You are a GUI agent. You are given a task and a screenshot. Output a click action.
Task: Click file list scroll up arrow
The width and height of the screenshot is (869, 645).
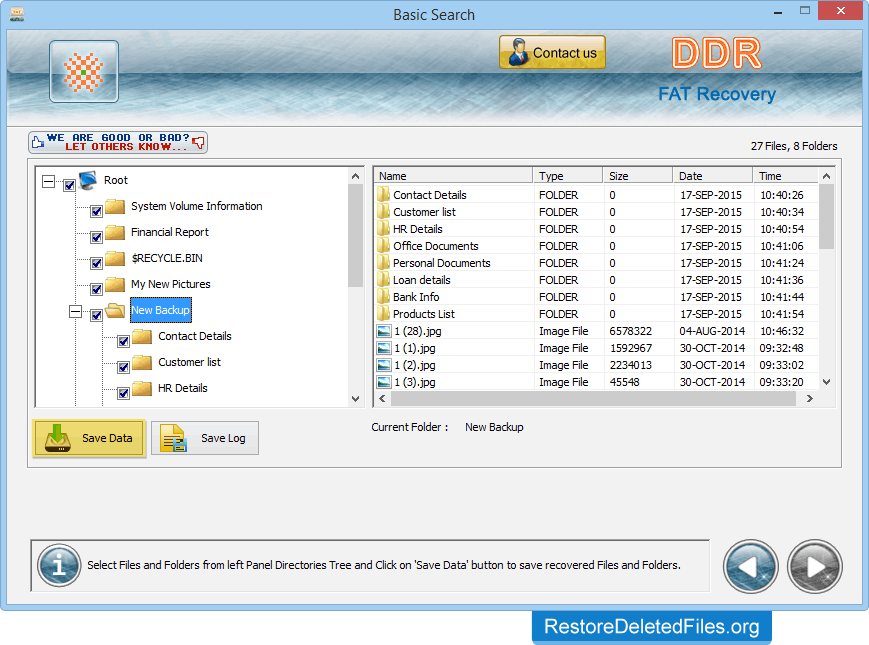click(x=826, y=176)
